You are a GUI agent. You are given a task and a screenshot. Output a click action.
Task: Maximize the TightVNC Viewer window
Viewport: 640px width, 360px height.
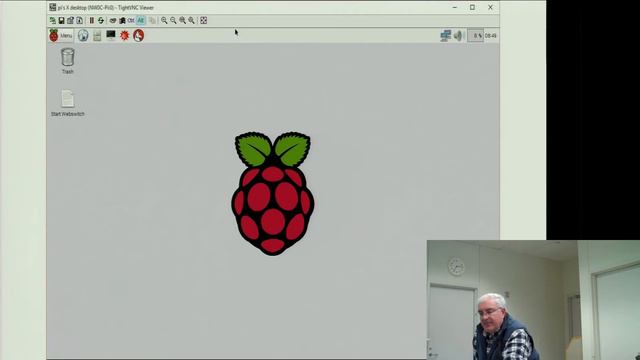coord(472,7)
